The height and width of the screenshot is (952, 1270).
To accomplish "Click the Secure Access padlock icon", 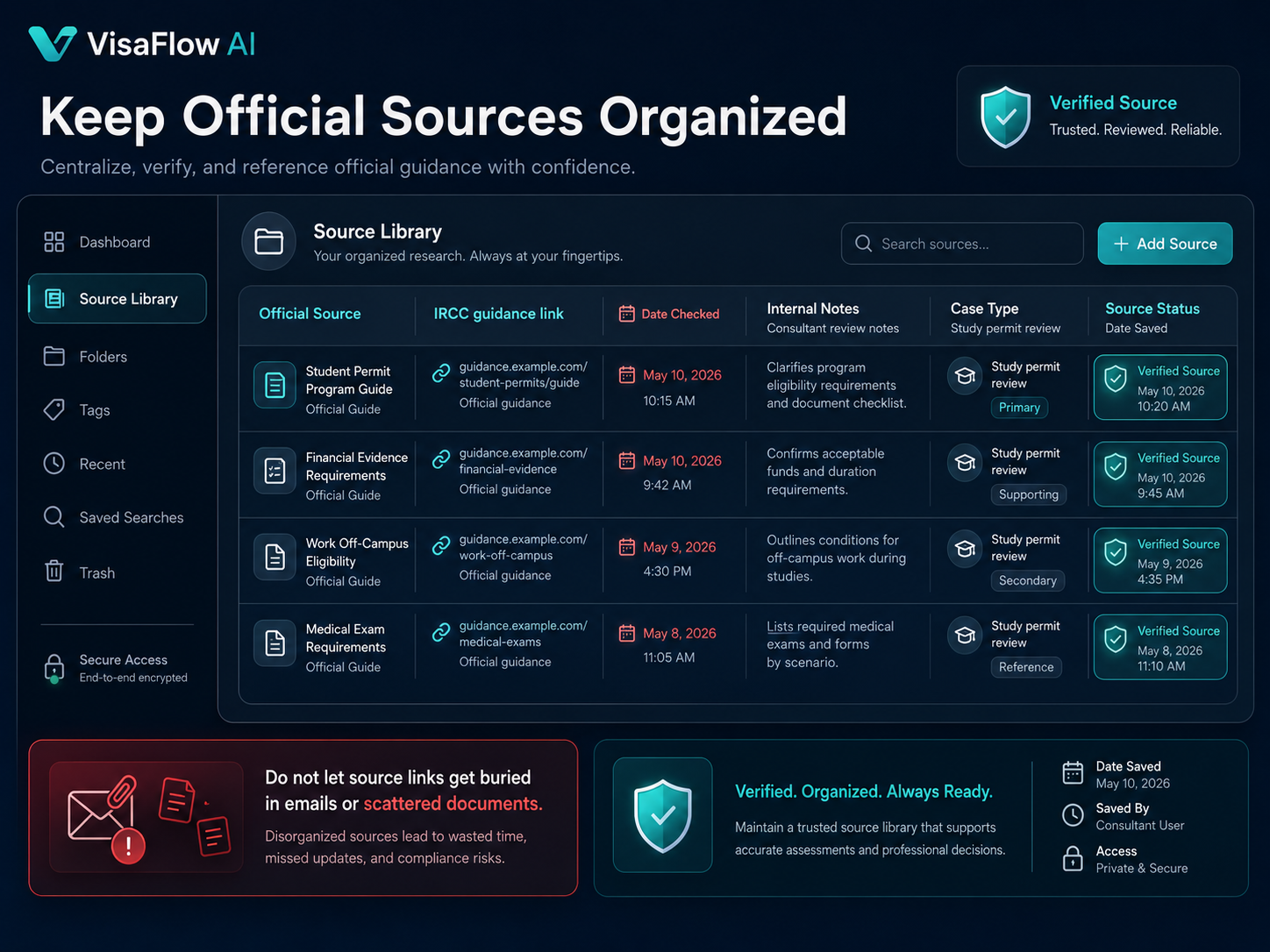I will tap(54, 668).
